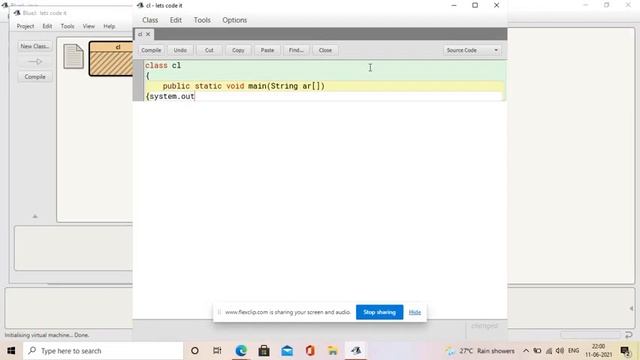This screenshot has height=360, width=640.
Task: Open the clock and date flyout
Action: 598,351
